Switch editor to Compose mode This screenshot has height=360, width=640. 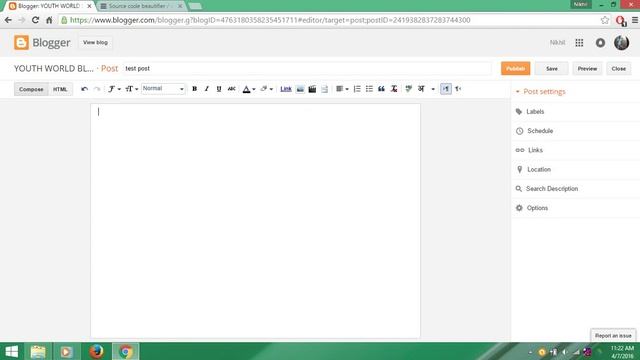point(31,89)
